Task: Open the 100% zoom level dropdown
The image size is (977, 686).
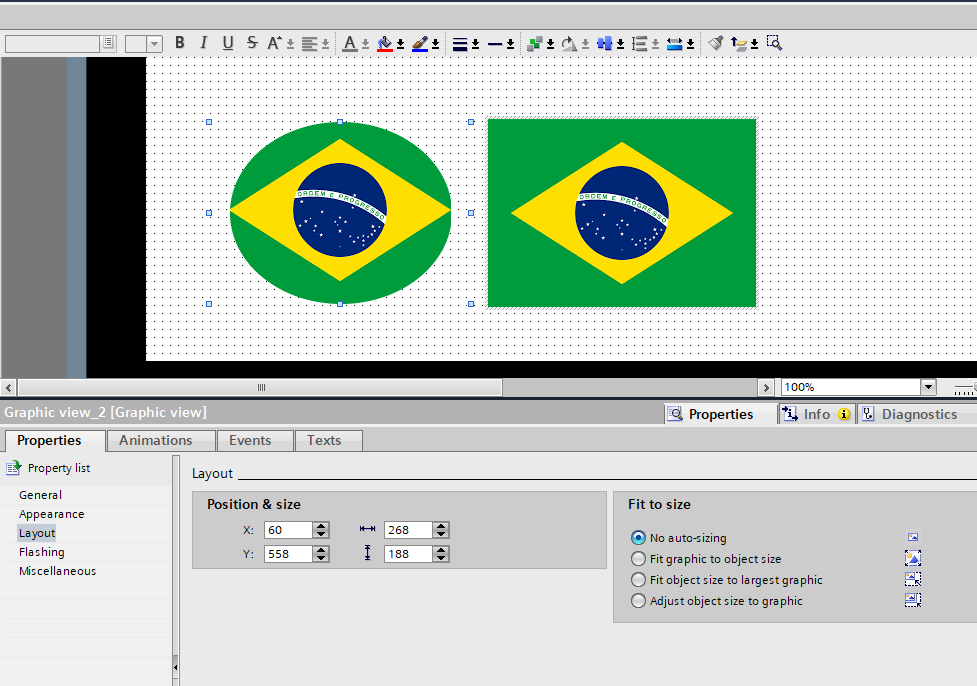Action: click(x=928, y=387)
